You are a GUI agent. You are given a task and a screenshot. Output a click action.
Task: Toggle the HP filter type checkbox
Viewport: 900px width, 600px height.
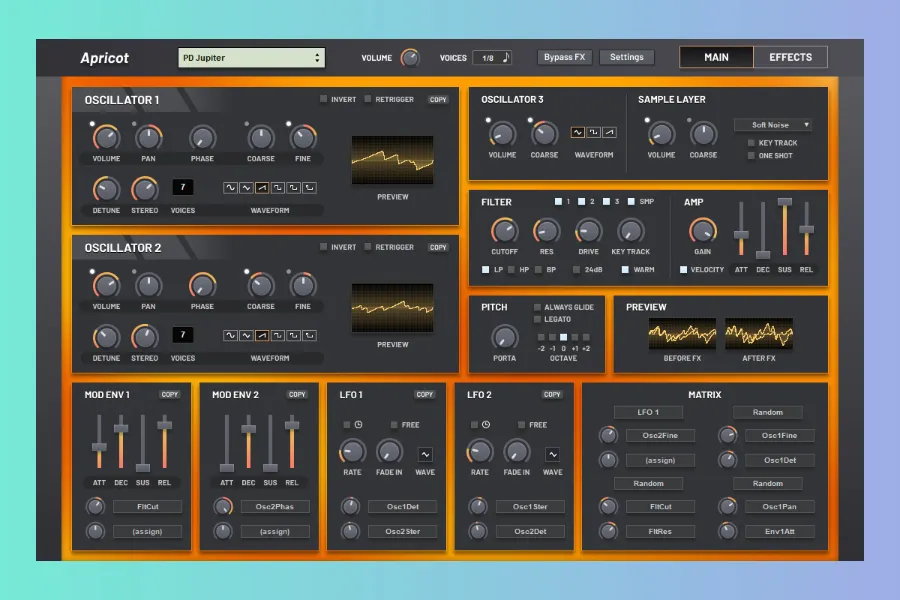coord(512,269)
